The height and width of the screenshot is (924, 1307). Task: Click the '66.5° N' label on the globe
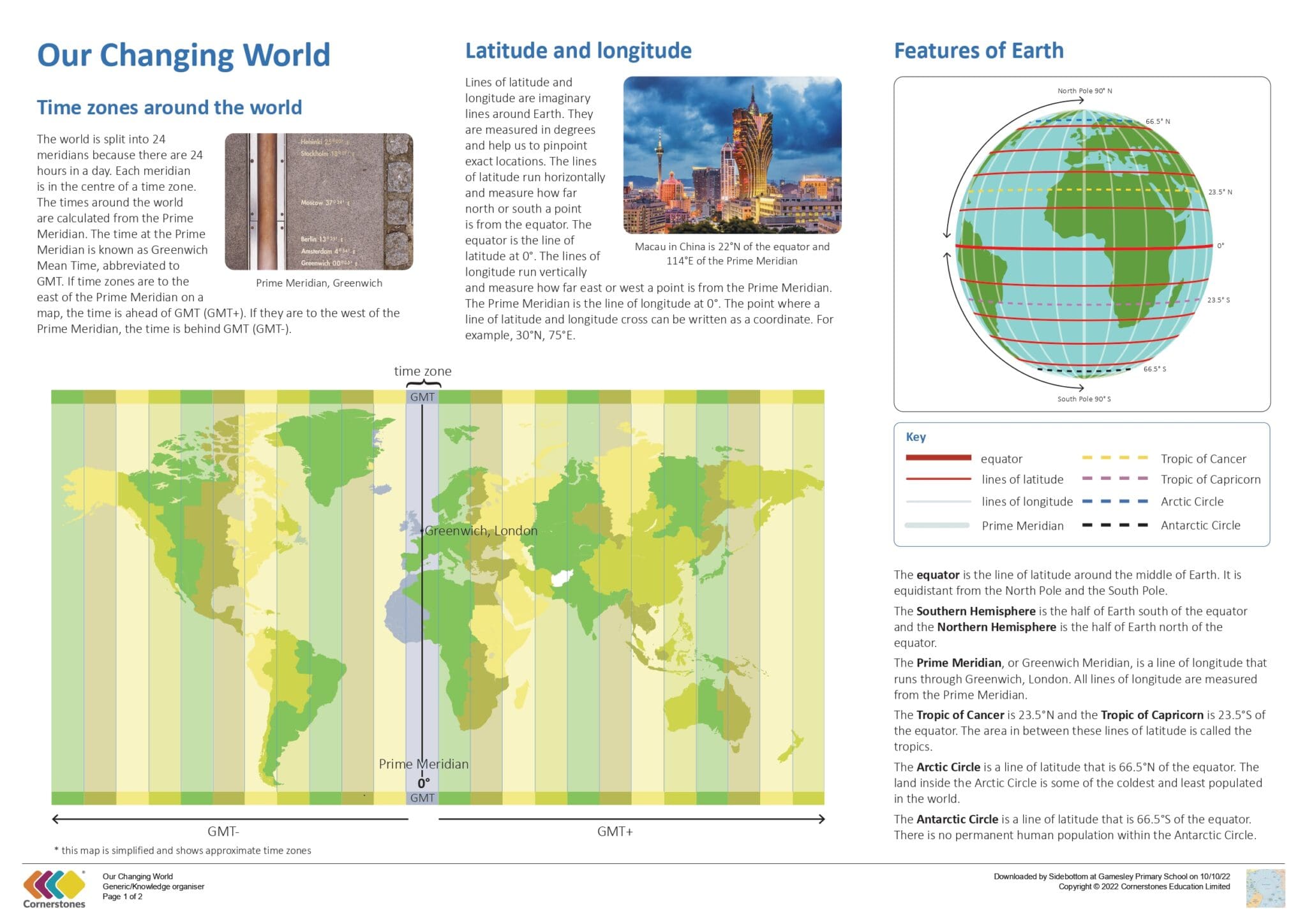click(1158, 121)
